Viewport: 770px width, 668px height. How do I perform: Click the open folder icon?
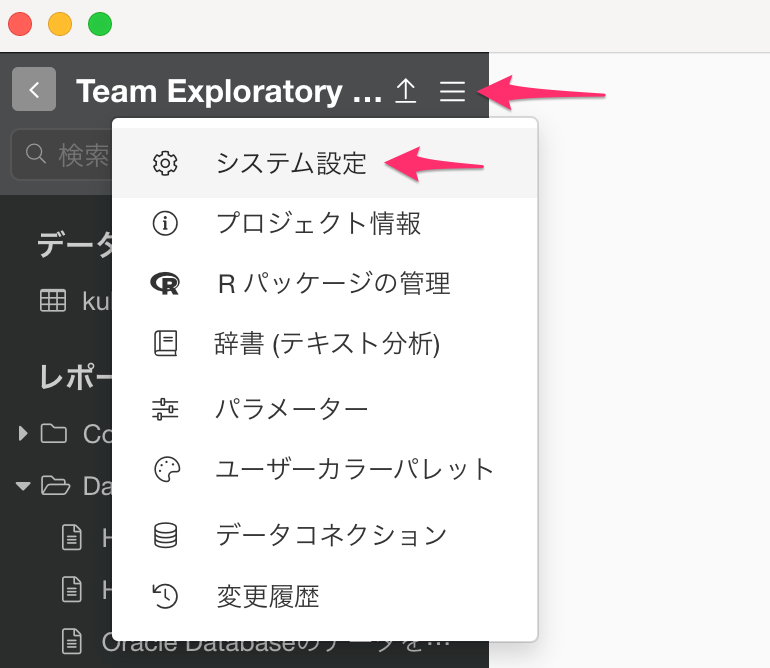pos(55,485)
